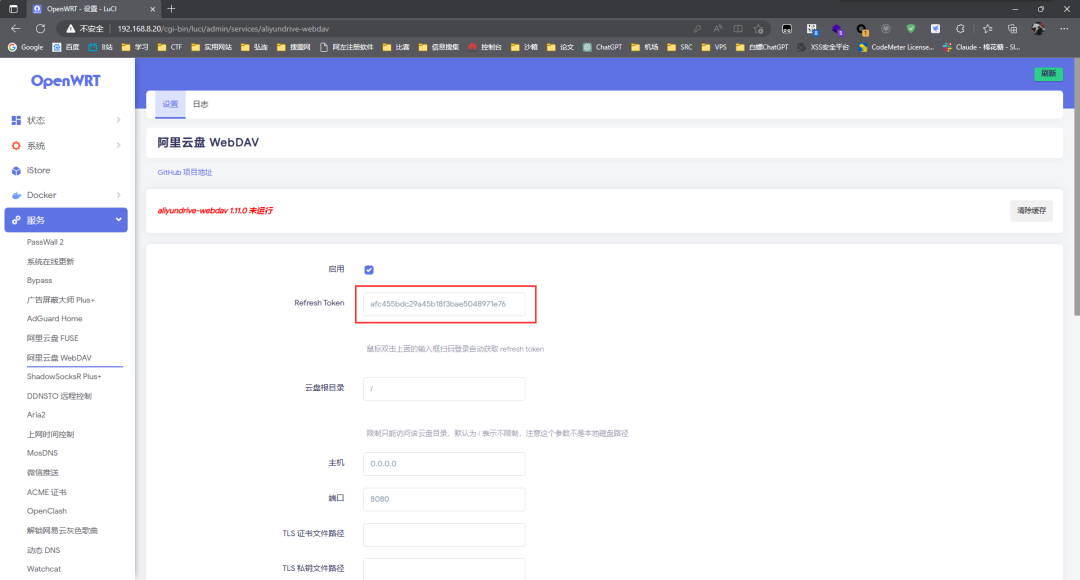Screen dimensions: 1080x580
Task: Switch to the 日志 tab
Action: pyautogui.click(x=200, y=104)
